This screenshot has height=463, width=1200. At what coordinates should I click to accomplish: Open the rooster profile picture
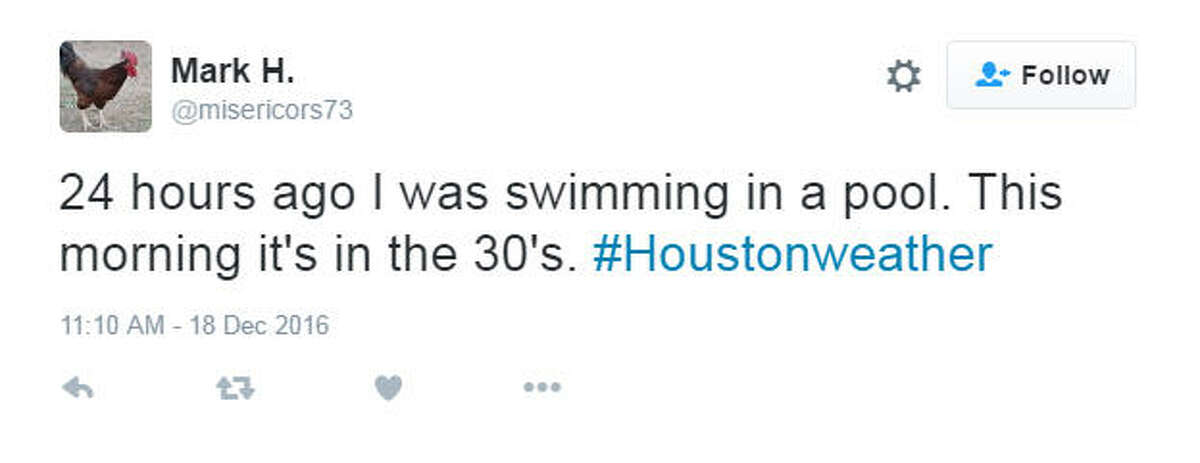[106, 86]
